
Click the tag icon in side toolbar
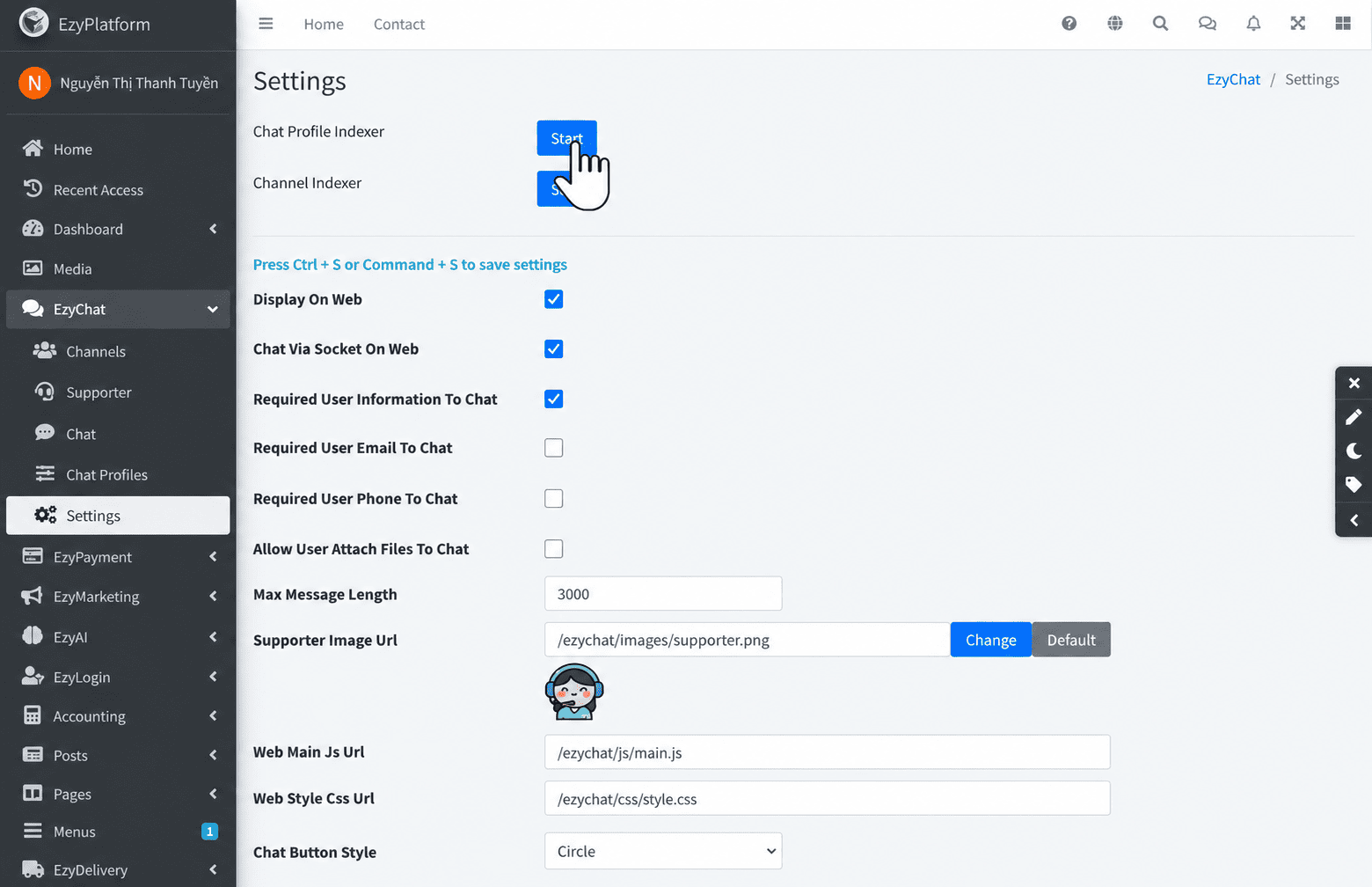click(x=1354, y=485)
